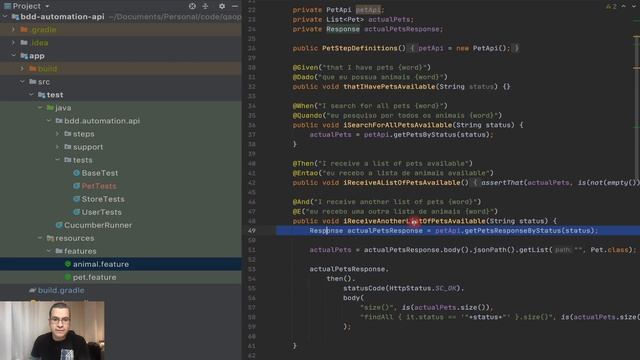The width and height of the screenshot is (640, 360).
Task: Expand the .gradle folder
Action: click(x=13, y=30)
